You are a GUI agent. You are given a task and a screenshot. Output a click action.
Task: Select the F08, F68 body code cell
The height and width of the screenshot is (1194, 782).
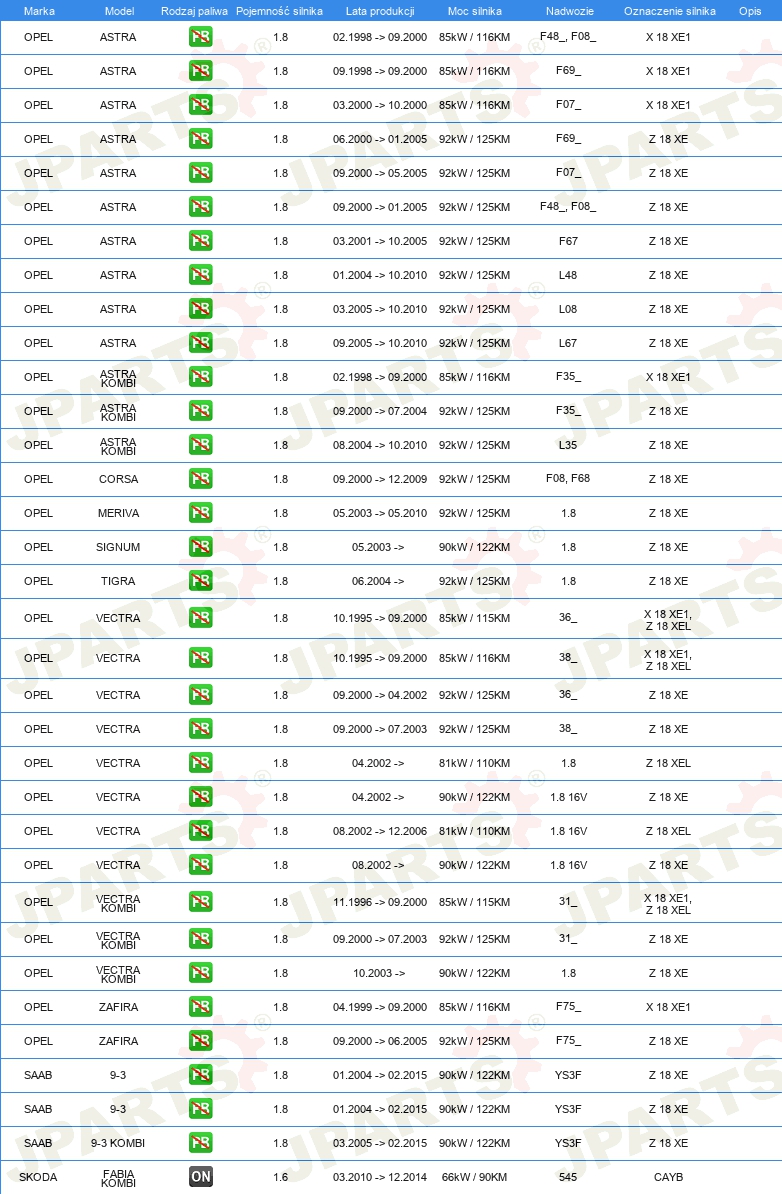tap(568, 478)
